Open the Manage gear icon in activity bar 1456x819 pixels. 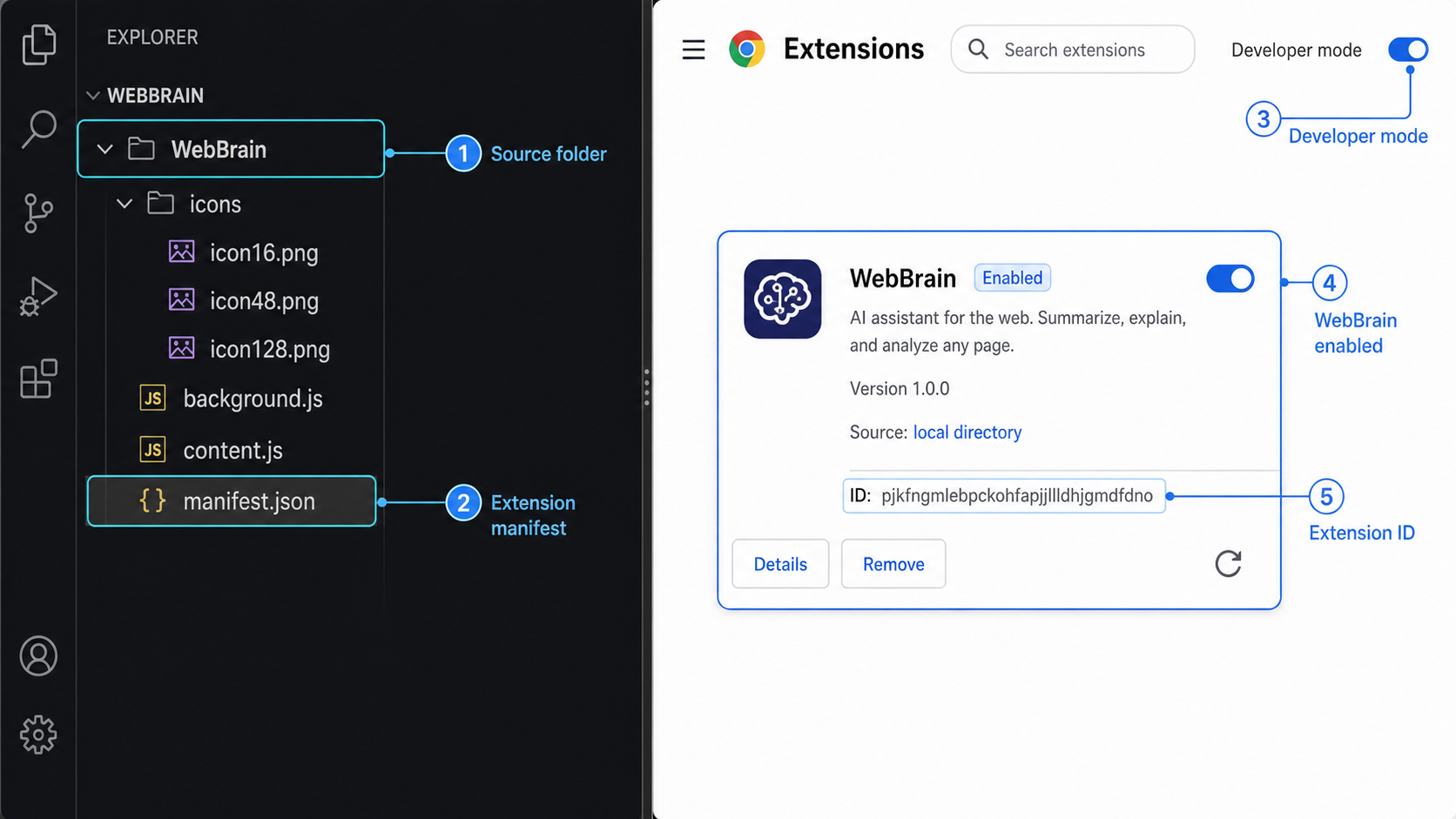tap(38, 735)
